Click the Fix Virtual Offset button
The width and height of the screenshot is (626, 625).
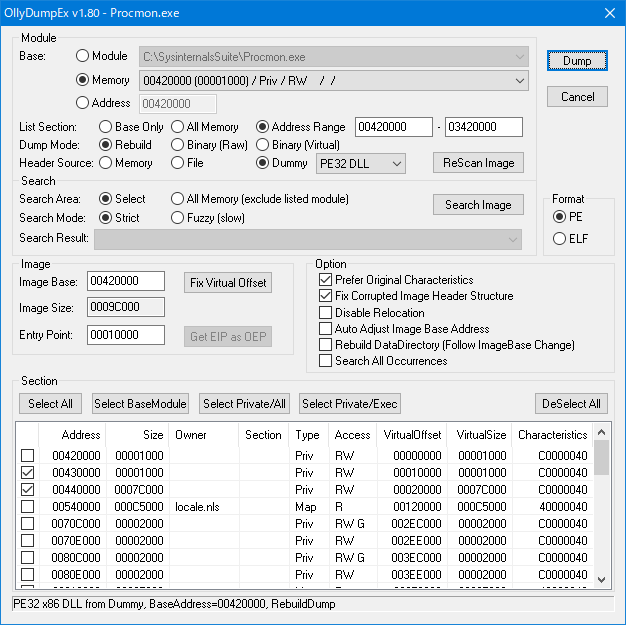click(228, 283)
